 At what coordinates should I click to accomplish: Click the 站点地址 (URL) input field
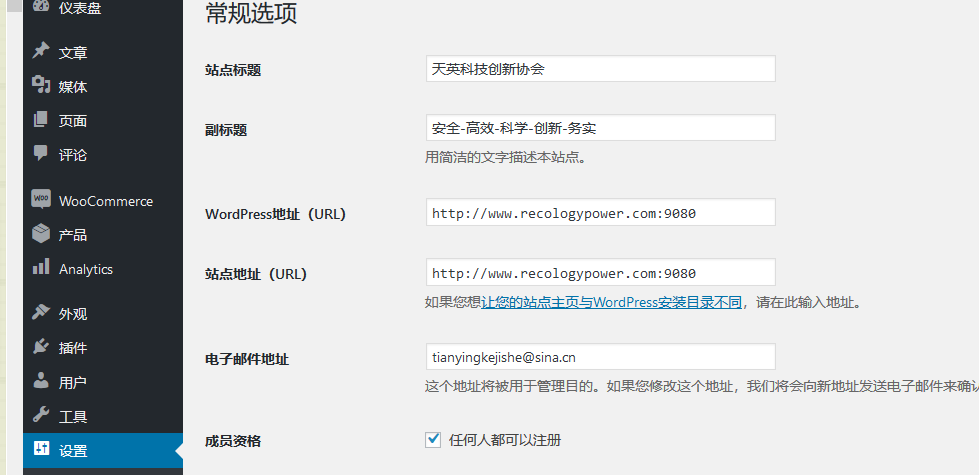coord(601,272)
